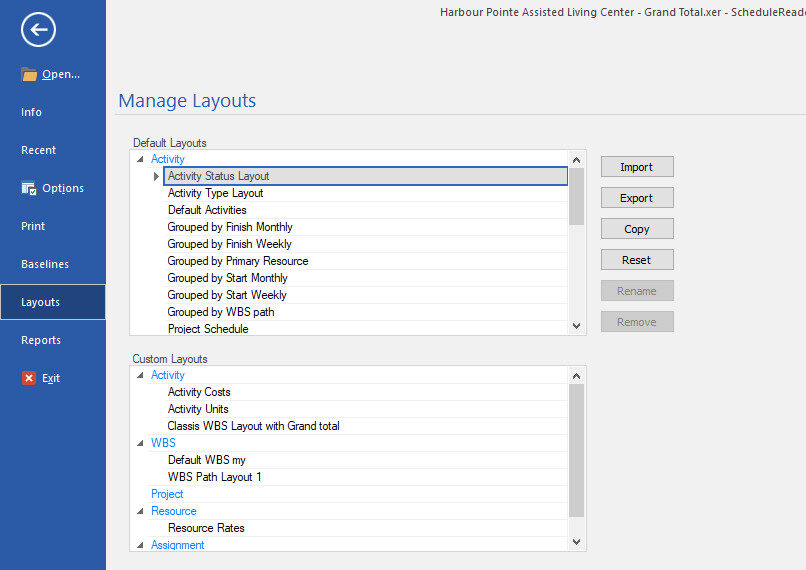Collapse Activity group in Default Layouts

(140, 159)
